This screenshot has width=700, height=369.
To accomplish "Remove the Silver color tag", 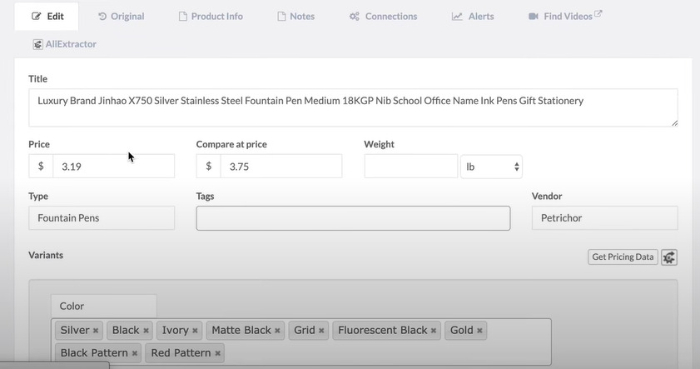I will (x=96, y=331).
